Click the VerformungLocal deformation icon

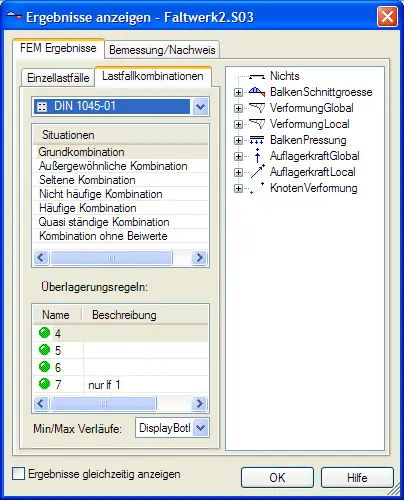(257, 124)
